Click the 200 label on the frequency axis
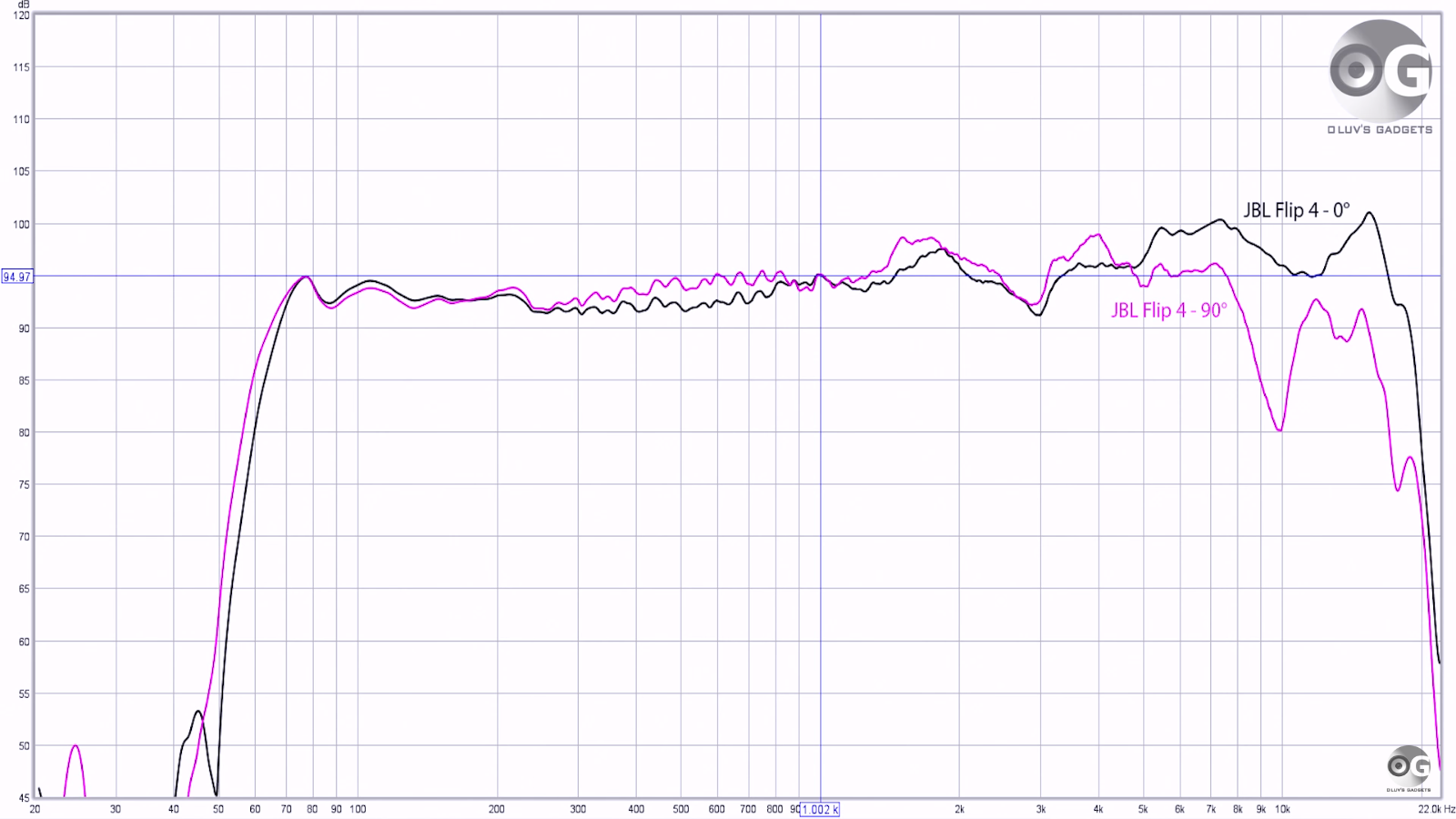Image resolution: width=1456 pixels, height=819 pixels. [497, 809]
